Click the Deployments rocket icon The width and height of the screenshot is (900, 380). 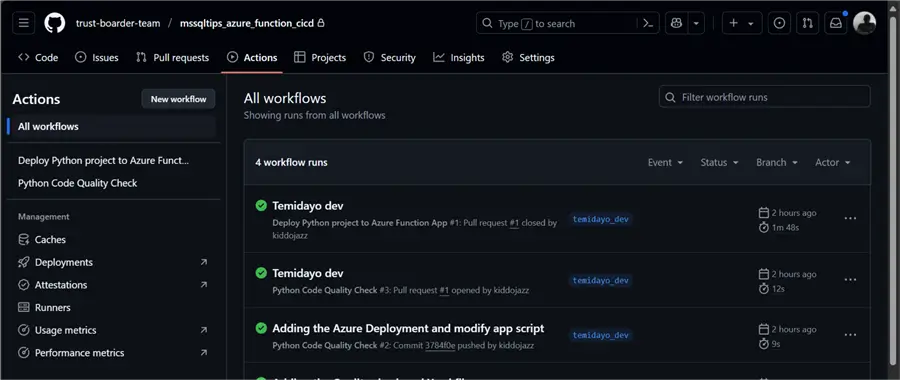[24, 262]
